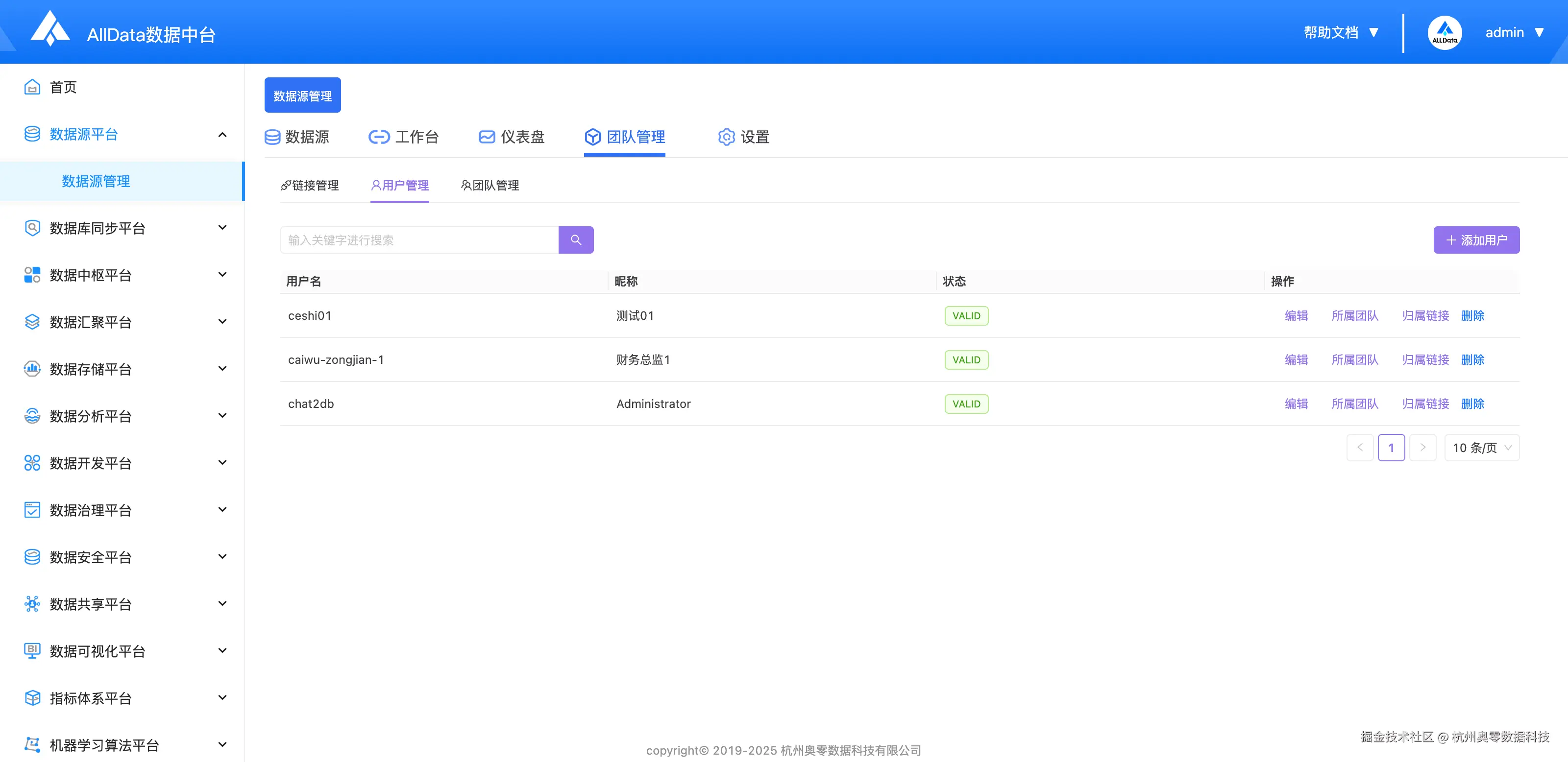Viewport: 1568px width, 762px height.
Task: Click the 团队管理 cube icon
Action: [593, 137]
